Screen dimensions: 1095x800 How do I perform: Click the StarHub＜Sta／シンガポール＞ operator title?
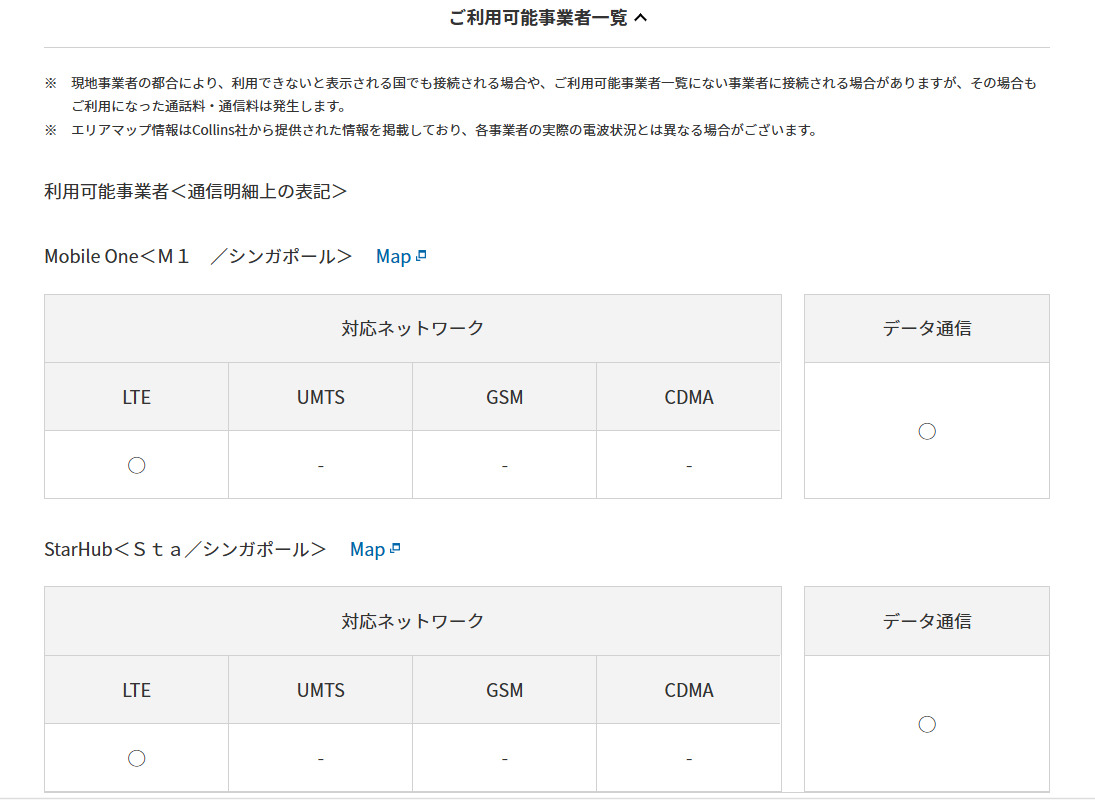coord(185,550)
